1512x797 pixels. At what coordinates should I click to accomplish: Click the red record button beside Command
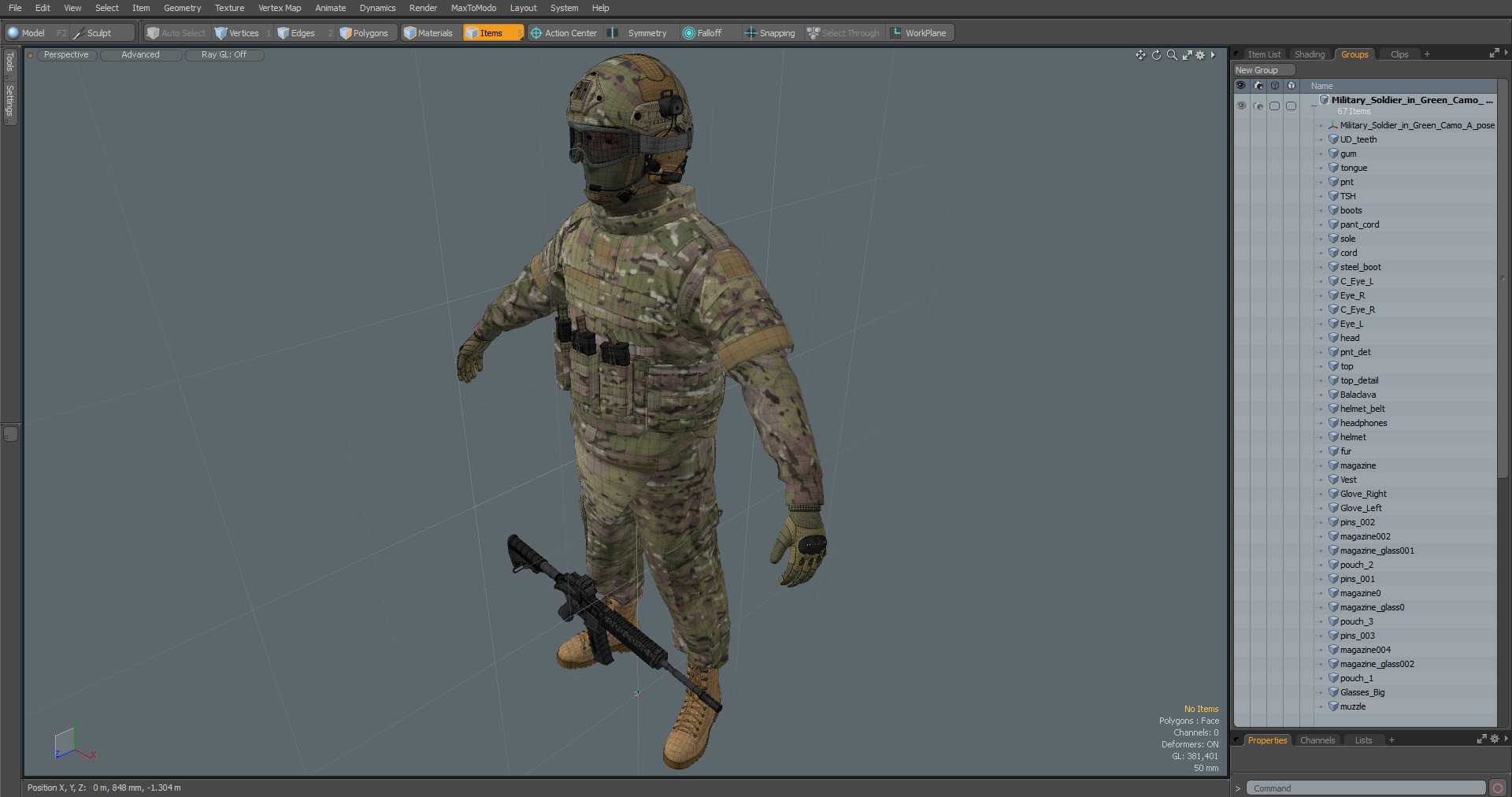click(x=1498, y=788)
